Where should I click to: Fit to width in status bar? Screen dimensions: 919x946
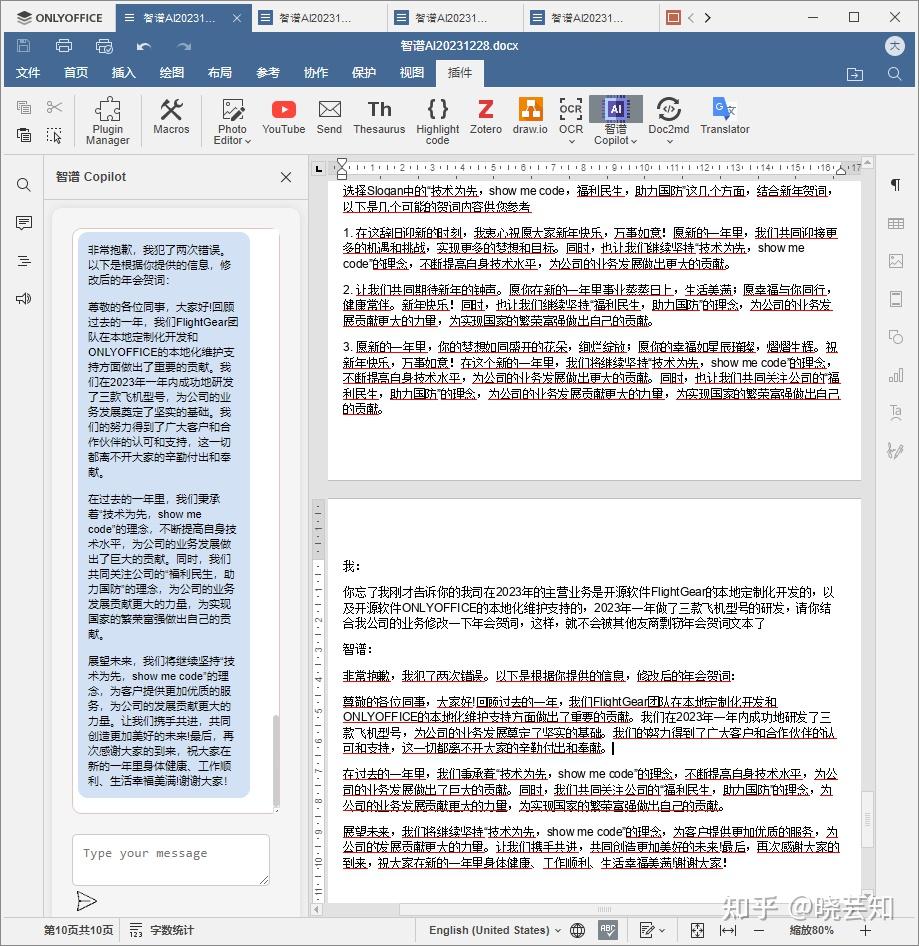[728, 930]
